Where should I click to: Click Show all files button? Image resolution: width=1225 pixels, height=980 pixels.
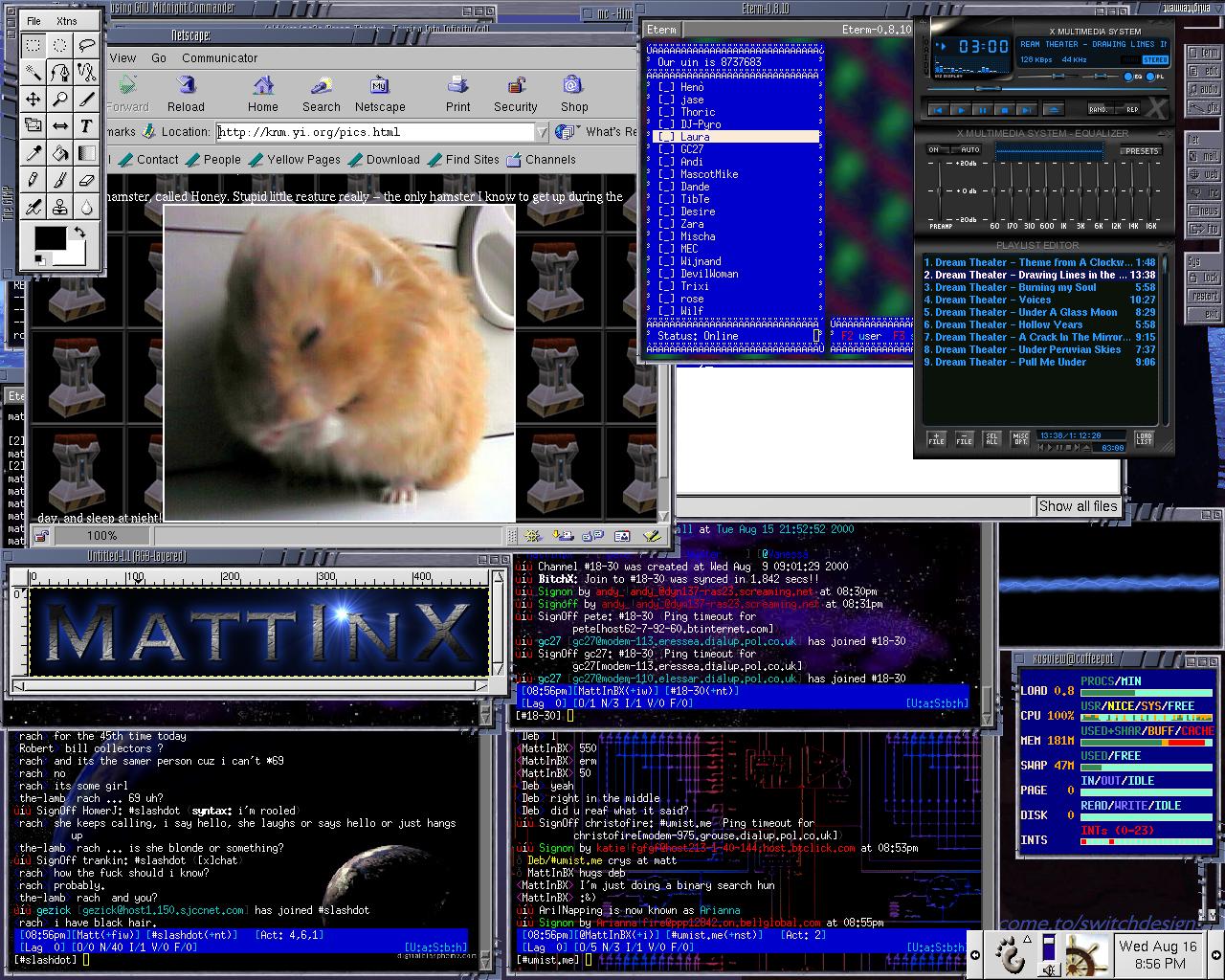[x=1078, y=506]
